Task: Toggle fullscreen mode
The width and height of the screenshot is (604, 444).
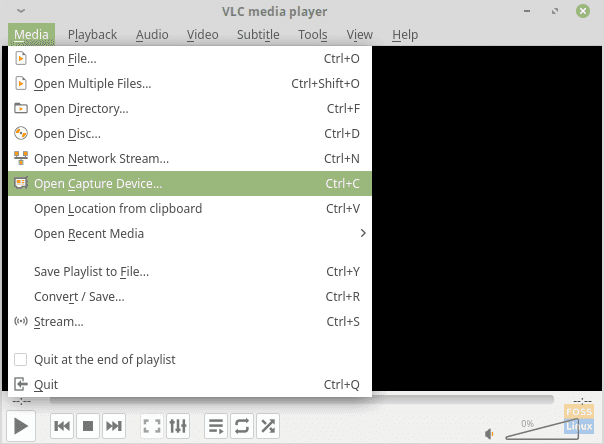Action: coord(152,426)
